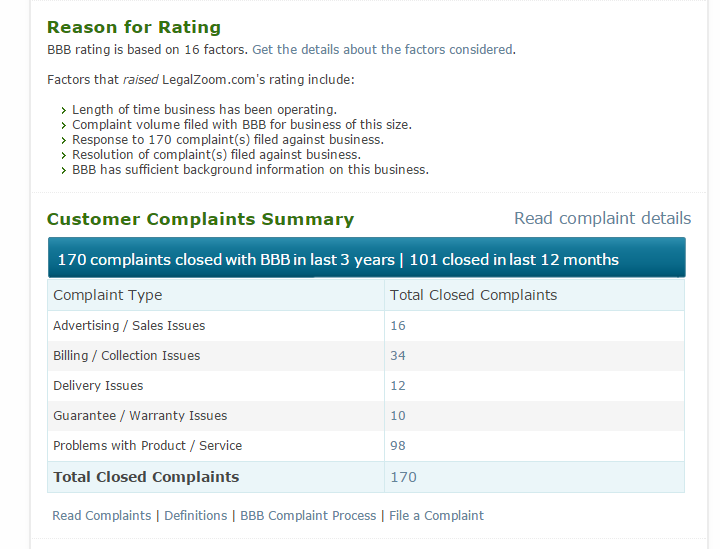This screenshot has height=549, width=720.
Task: Click the Delivery Issues count 12
Action: click(x=398, y=386)
